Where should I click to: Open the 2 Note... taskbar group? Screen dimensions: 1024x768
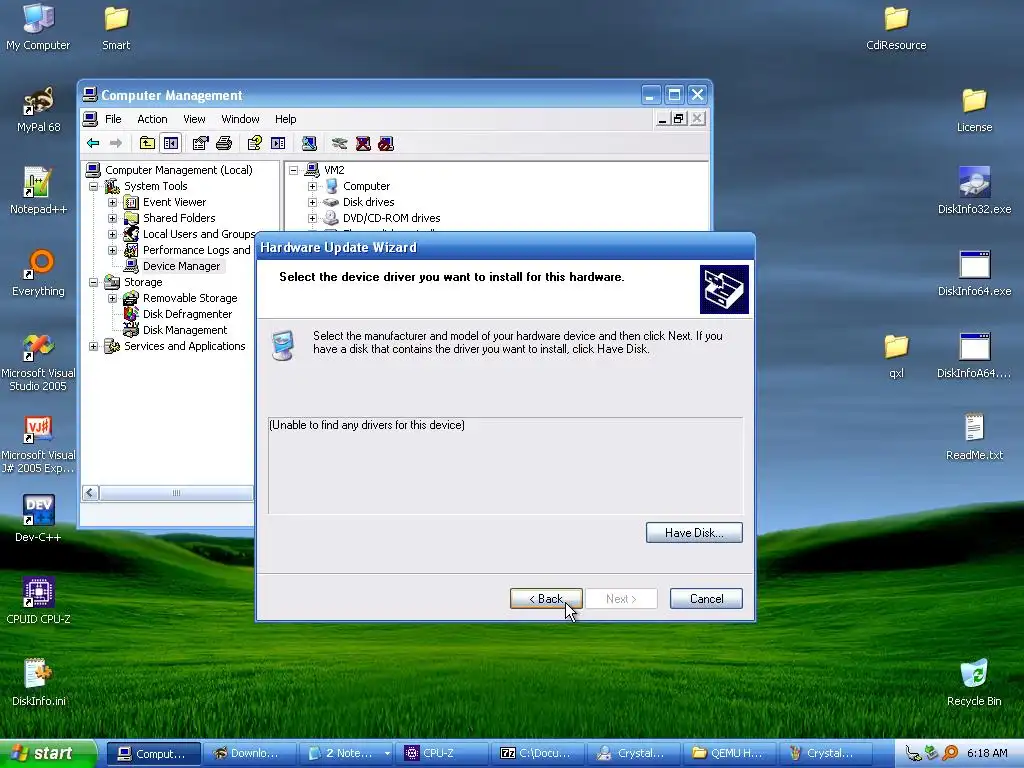(348, 754)
